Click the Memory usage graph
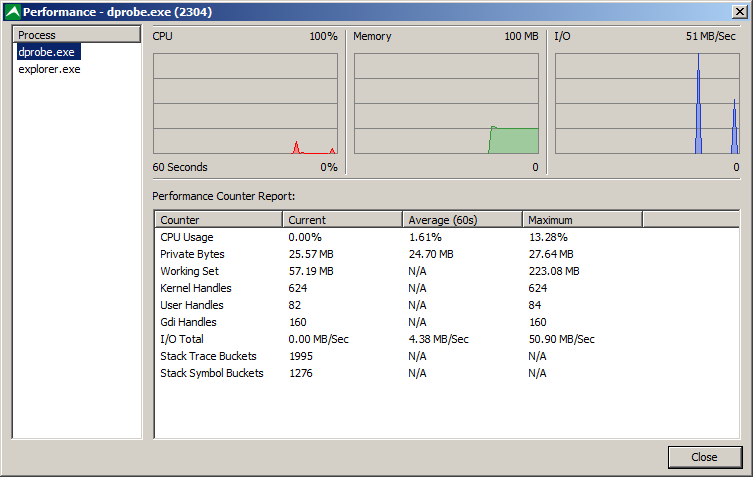Viewport: 753px width, 477px height. 446,103
